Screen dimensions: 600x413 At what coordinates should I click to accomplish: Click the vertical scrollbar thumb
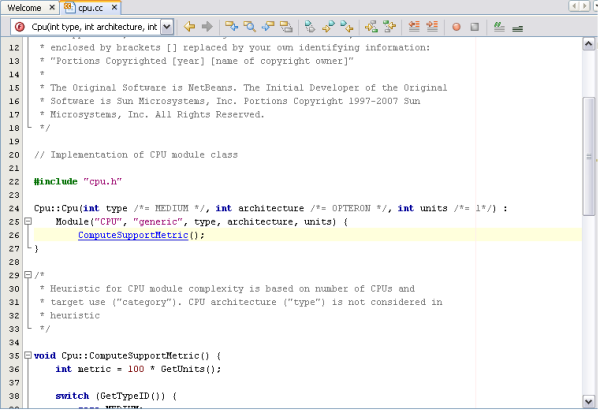(x=589, y=156)
